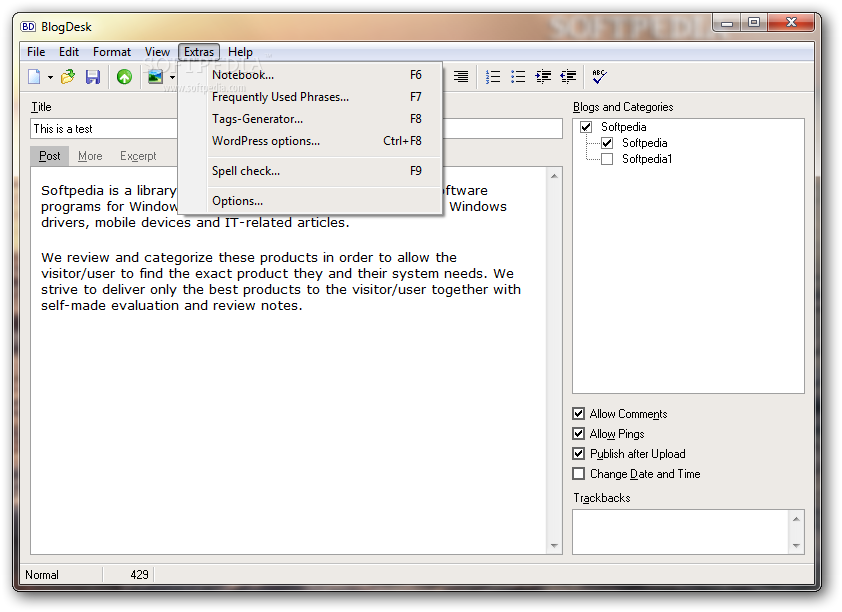Open the Edit menu

(69, 52)
